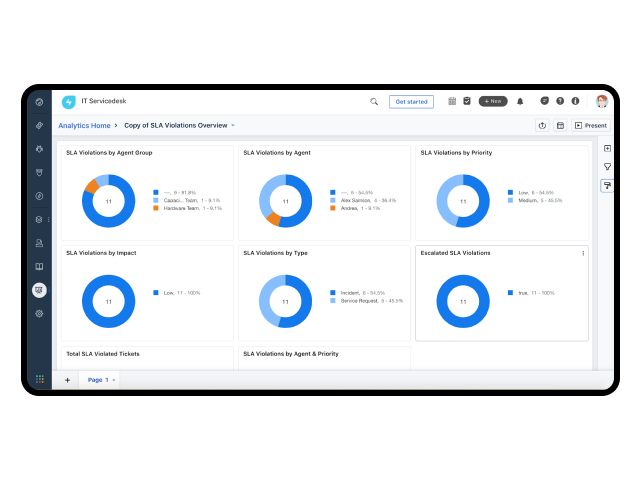Expand the report title dropdown arrow

(x=233, y=125)
